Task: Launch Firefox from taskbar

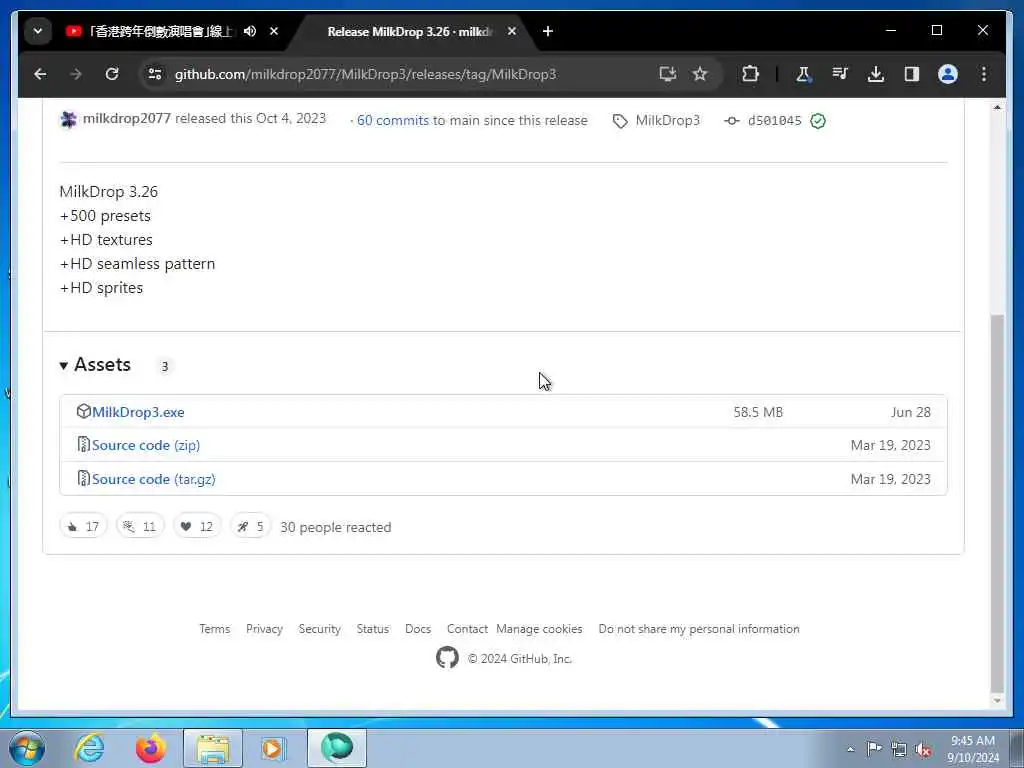Action: (150, 748)
